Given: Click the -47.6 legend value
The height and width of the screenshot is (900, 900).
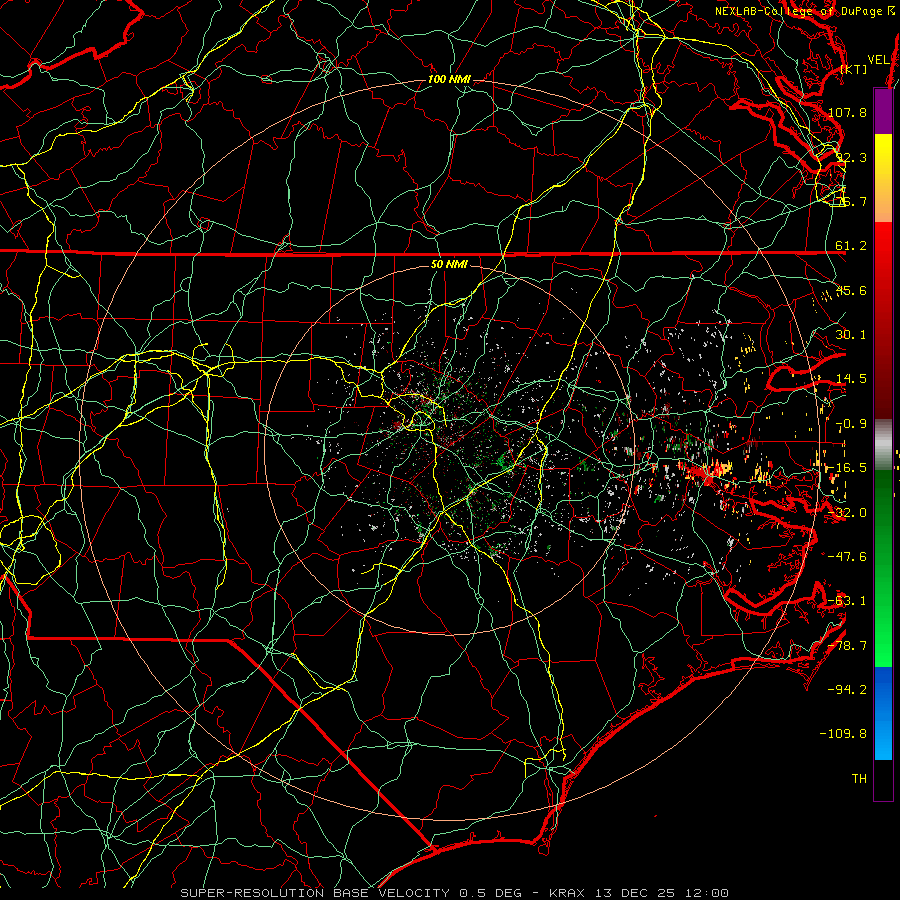Looking at the screenshot, I should [847, 557].
